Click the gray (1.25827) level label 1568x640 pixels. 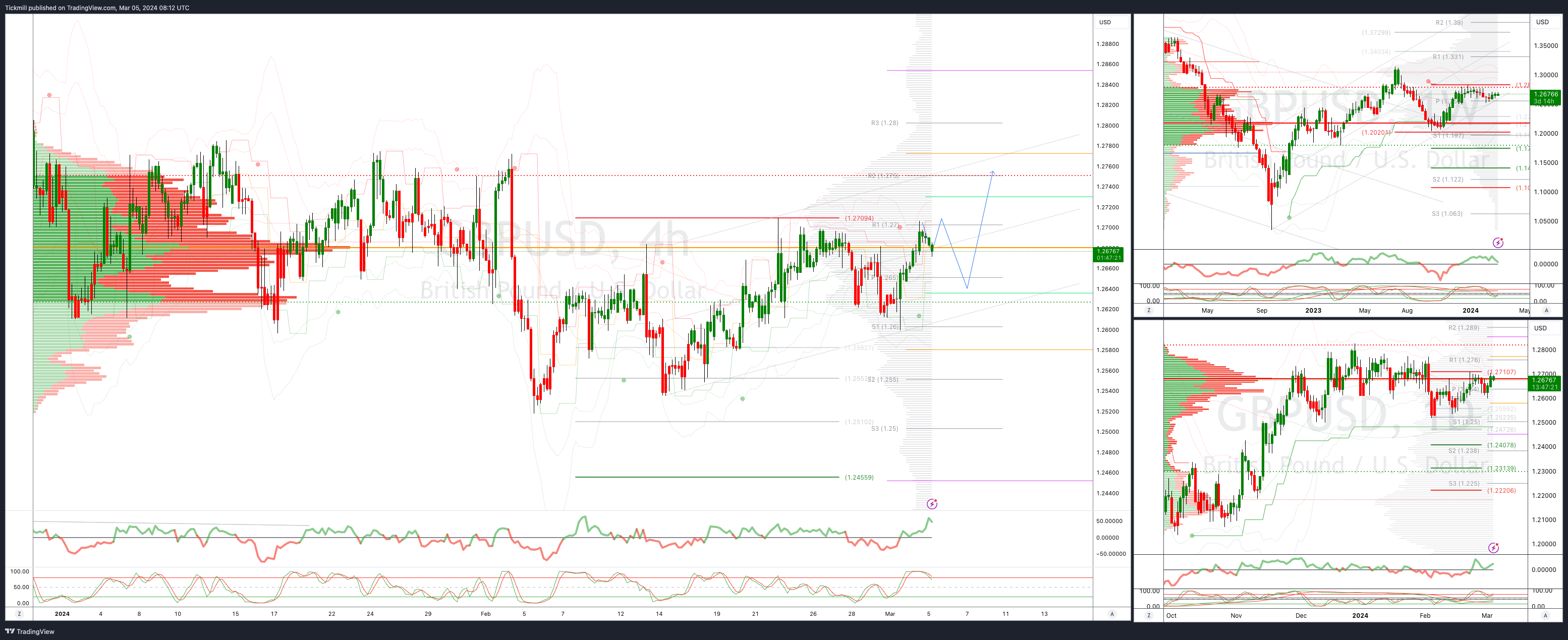pos(859,348)
